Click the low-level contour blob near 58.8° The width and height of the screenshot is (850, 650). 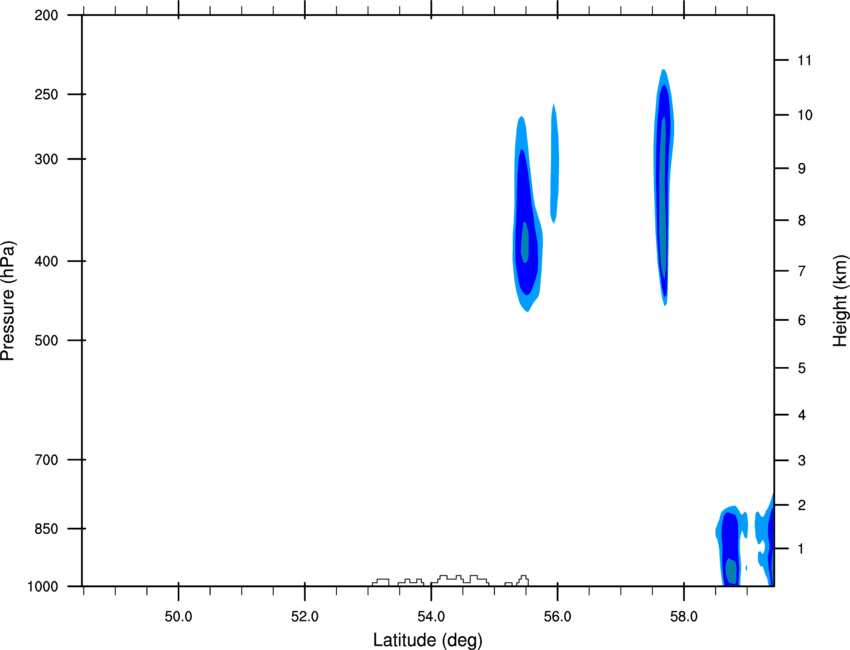731,545
